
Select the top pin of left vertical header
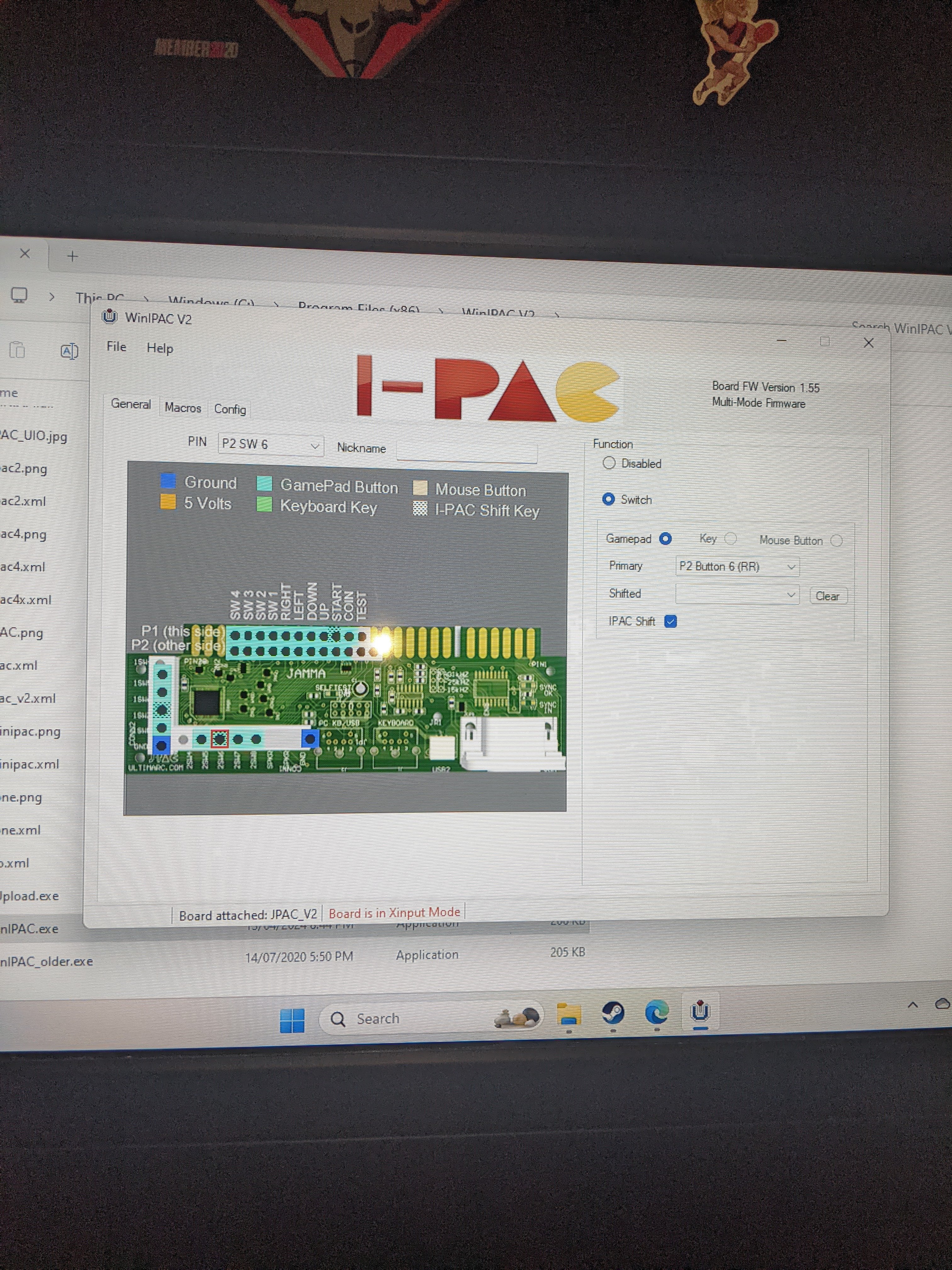[x=162, y=675]
